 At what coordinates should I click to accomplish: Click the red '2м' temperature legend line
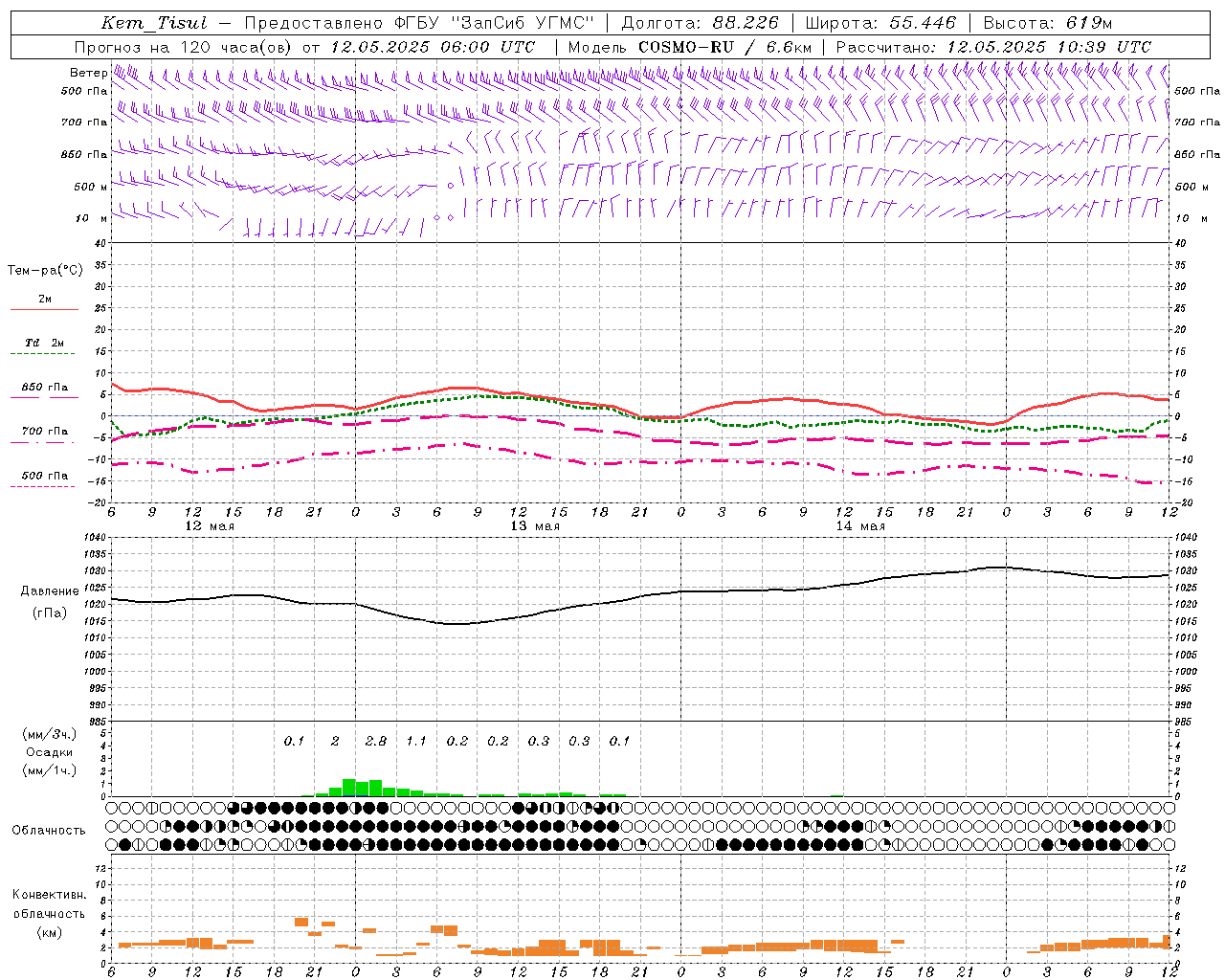pyautogui.click(x=44, y=309)
